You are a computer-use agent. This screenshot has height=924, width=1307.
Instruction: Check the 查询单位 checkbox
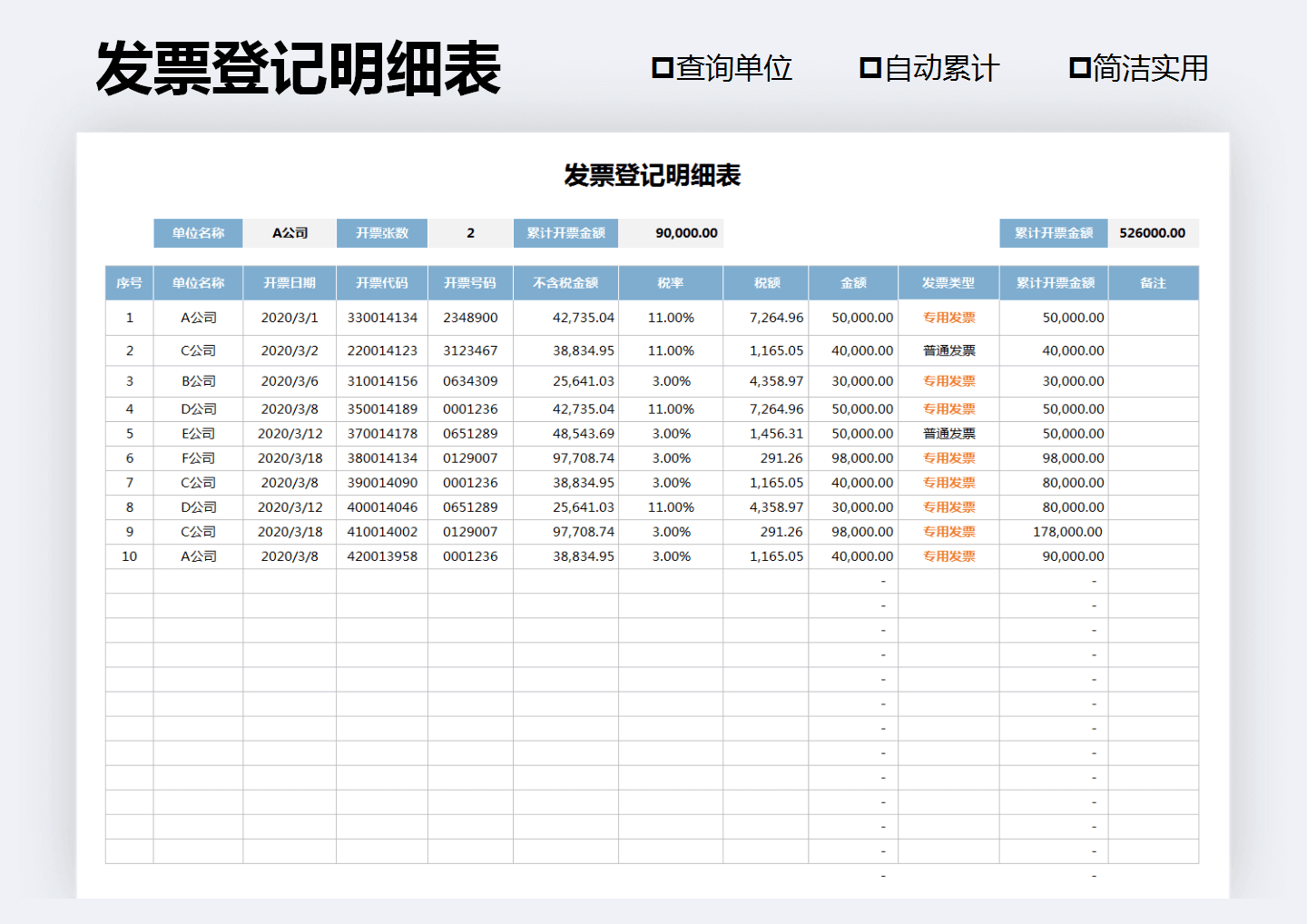tap(661, 66)
